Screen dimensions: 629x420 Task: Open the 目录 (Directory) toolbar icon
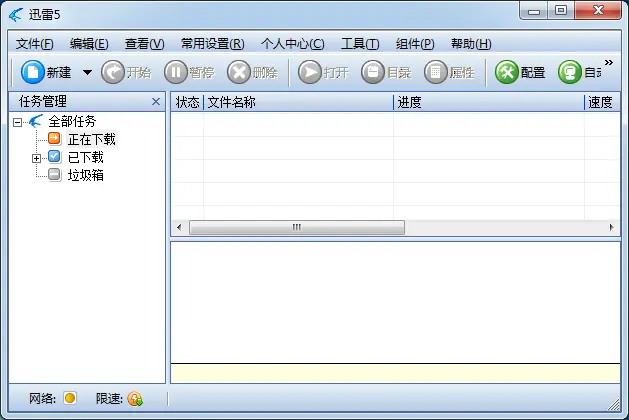click(x=373, y=72)
